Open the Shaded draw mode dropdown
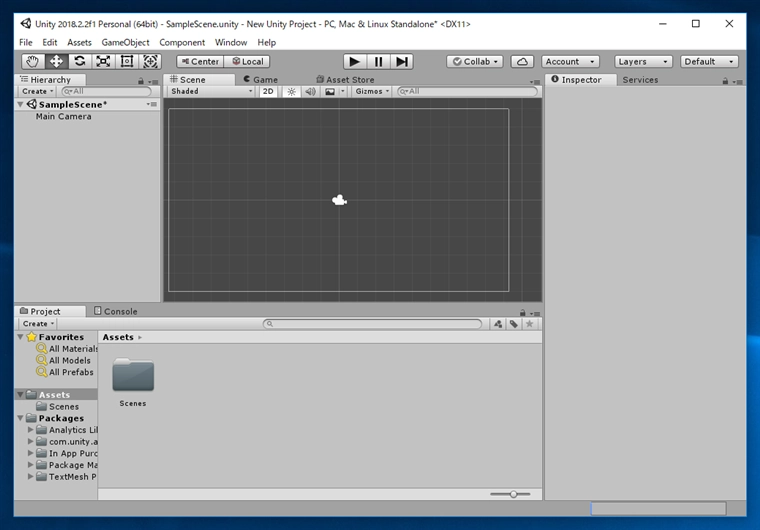Viewport: 760px width, 530px height. click(211, 91)
